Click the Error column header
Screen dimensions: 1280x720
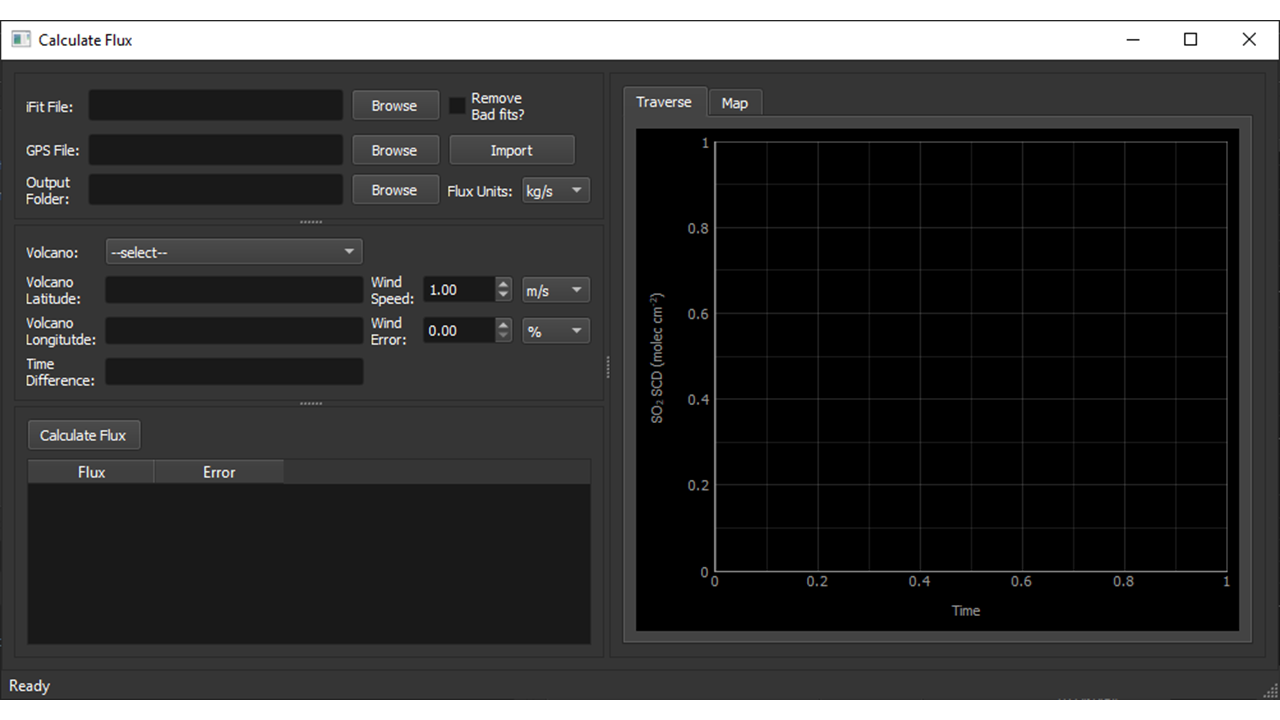(219, 472)
